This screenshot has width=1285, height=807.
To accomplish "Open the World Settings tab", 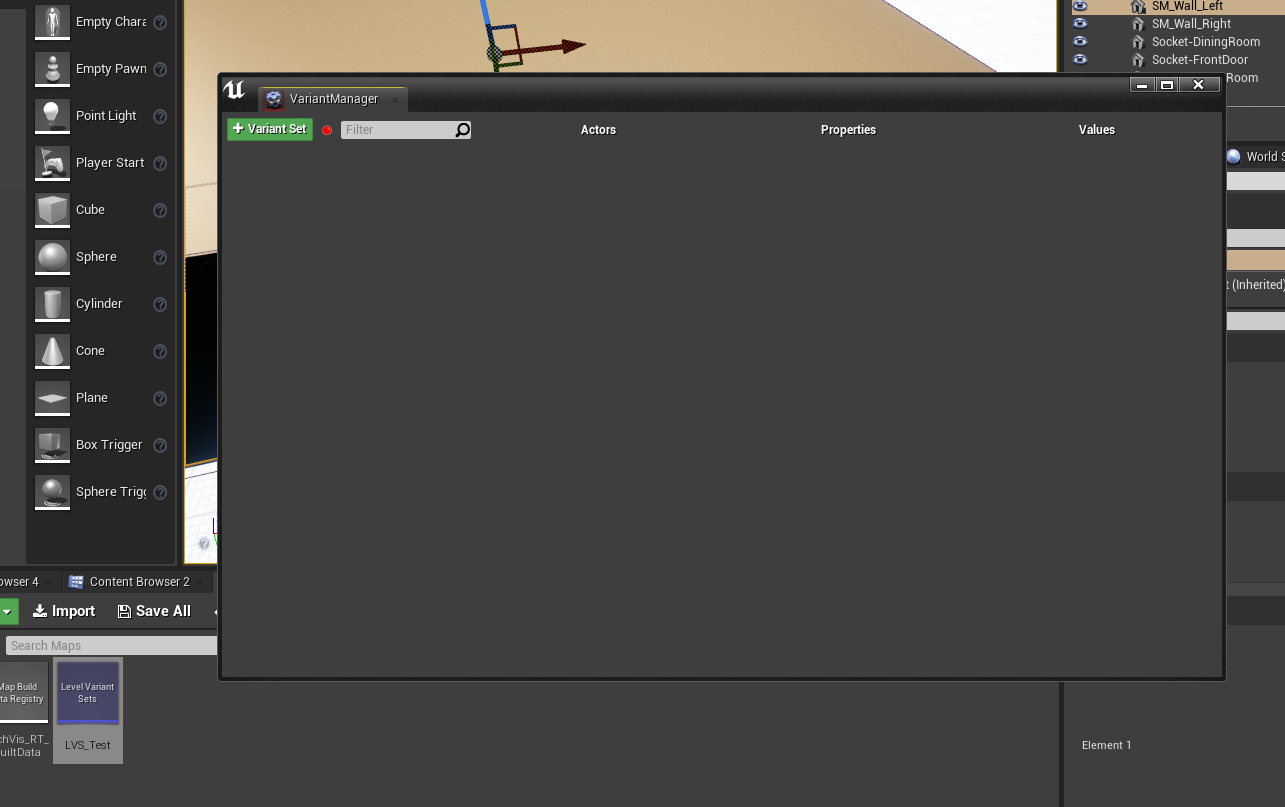I will click(1255, 156).
